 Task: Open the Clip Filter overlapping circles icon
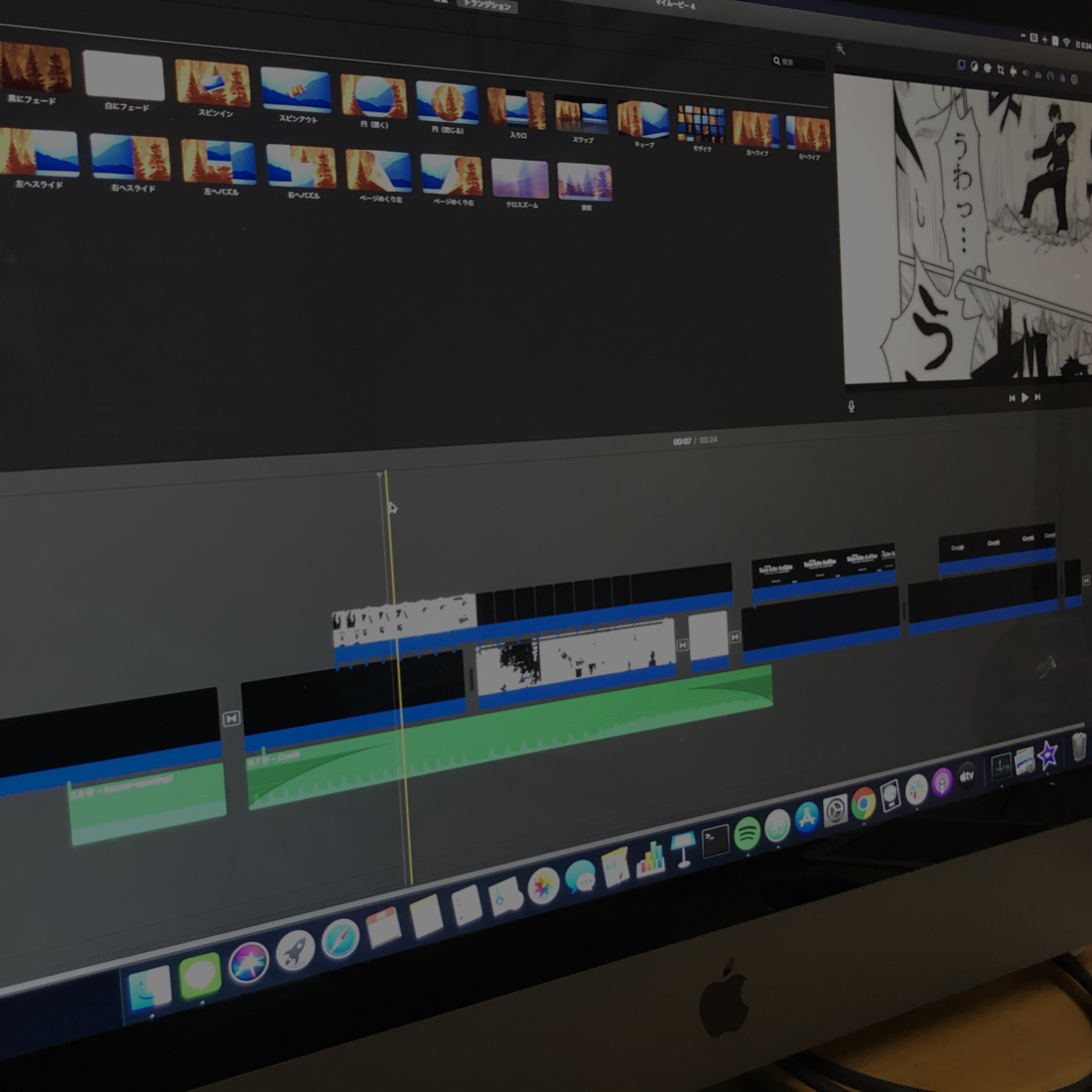pyautogui.click(x=1063, y=77)
